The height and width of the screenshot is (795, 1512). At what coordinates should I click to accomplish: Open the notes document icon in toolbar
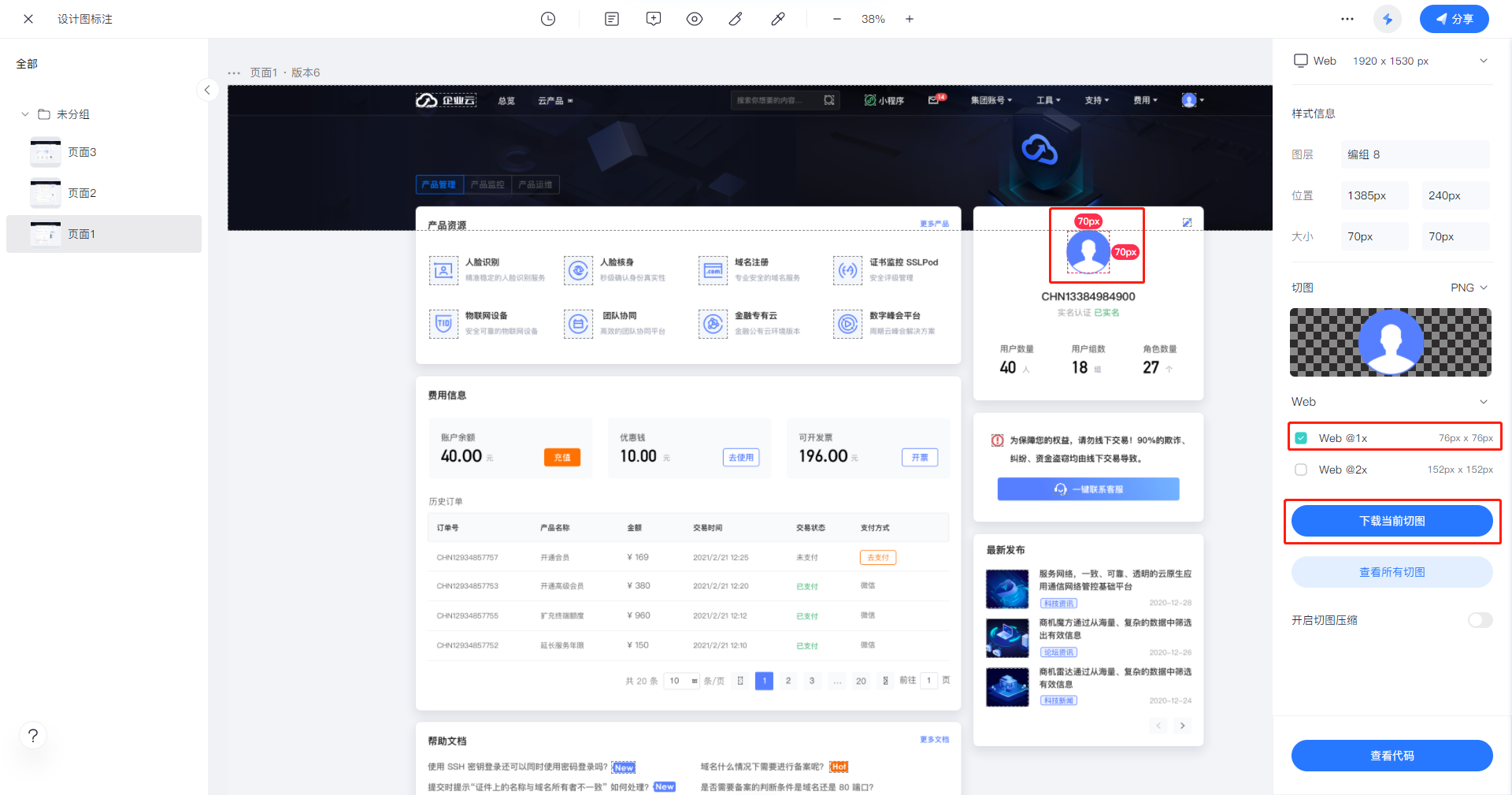pyautogui.click(x=612, y=19)
